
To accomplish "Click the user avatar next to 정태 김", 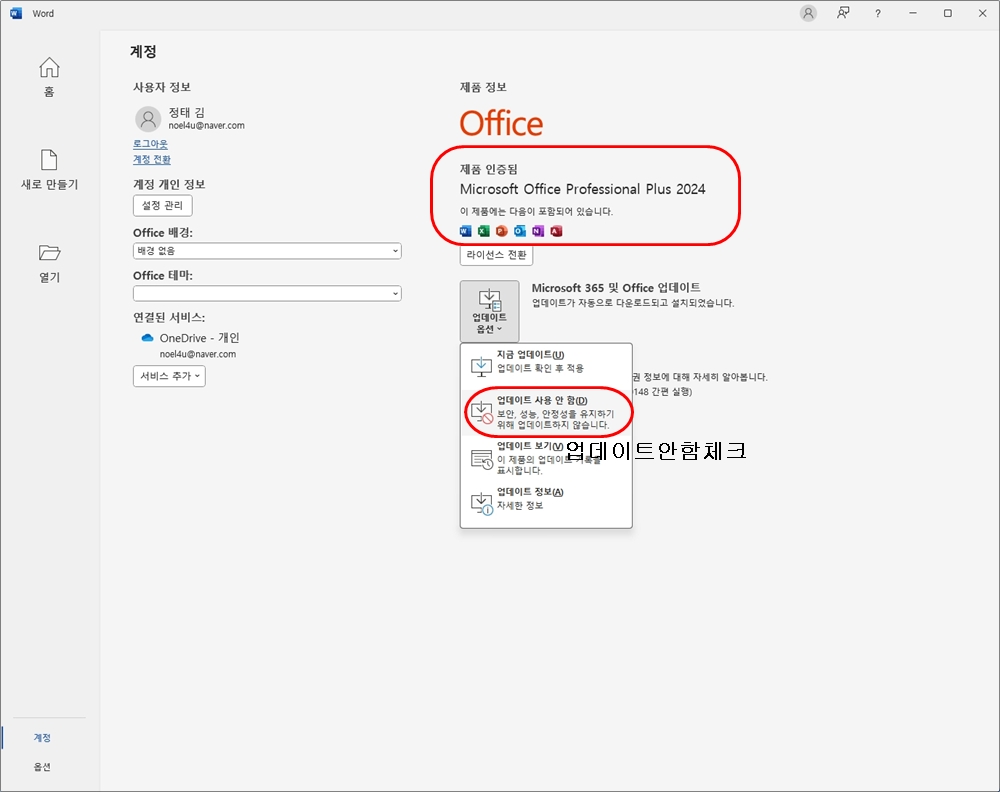I will click(148, 119).
